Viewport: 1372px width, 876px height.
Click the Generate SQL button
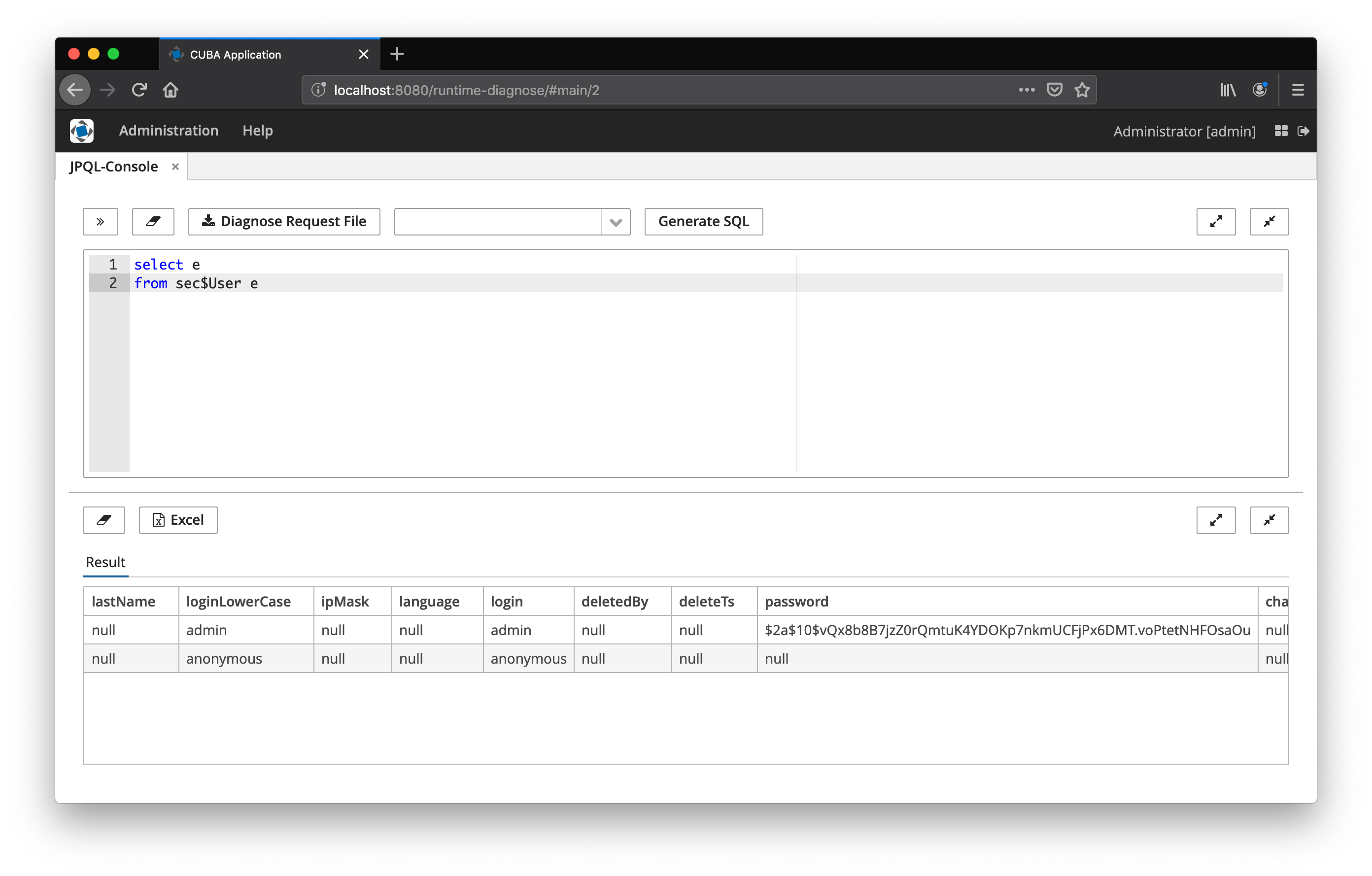click(x=703, y=222)
